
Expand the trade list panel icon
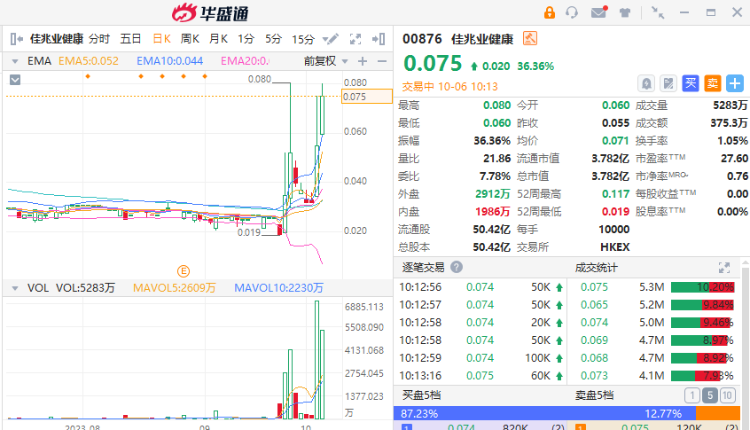point(724,267)
